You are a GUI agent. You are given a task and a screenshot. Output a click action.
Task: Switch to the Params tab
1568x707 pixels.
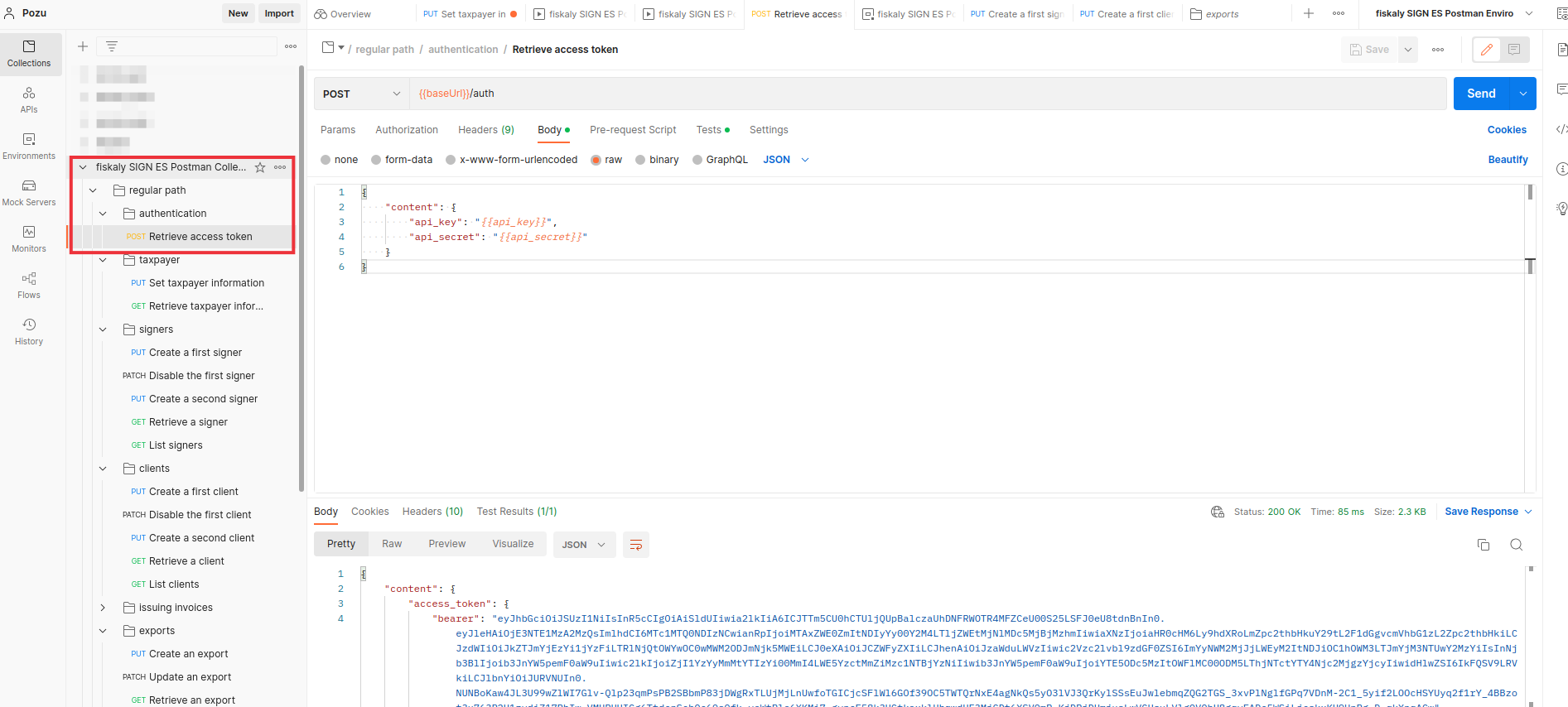click(338, 130)
